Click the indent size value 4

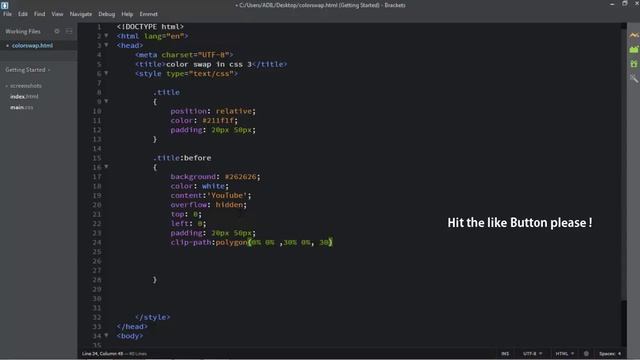click(619, 353)
